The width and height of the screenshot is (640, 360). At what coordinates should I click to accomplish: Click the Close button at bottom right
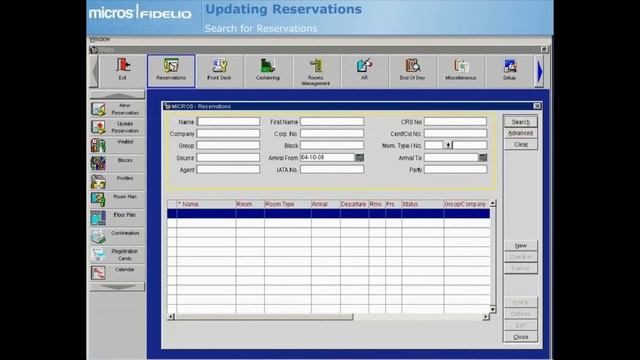pos(521,337)
